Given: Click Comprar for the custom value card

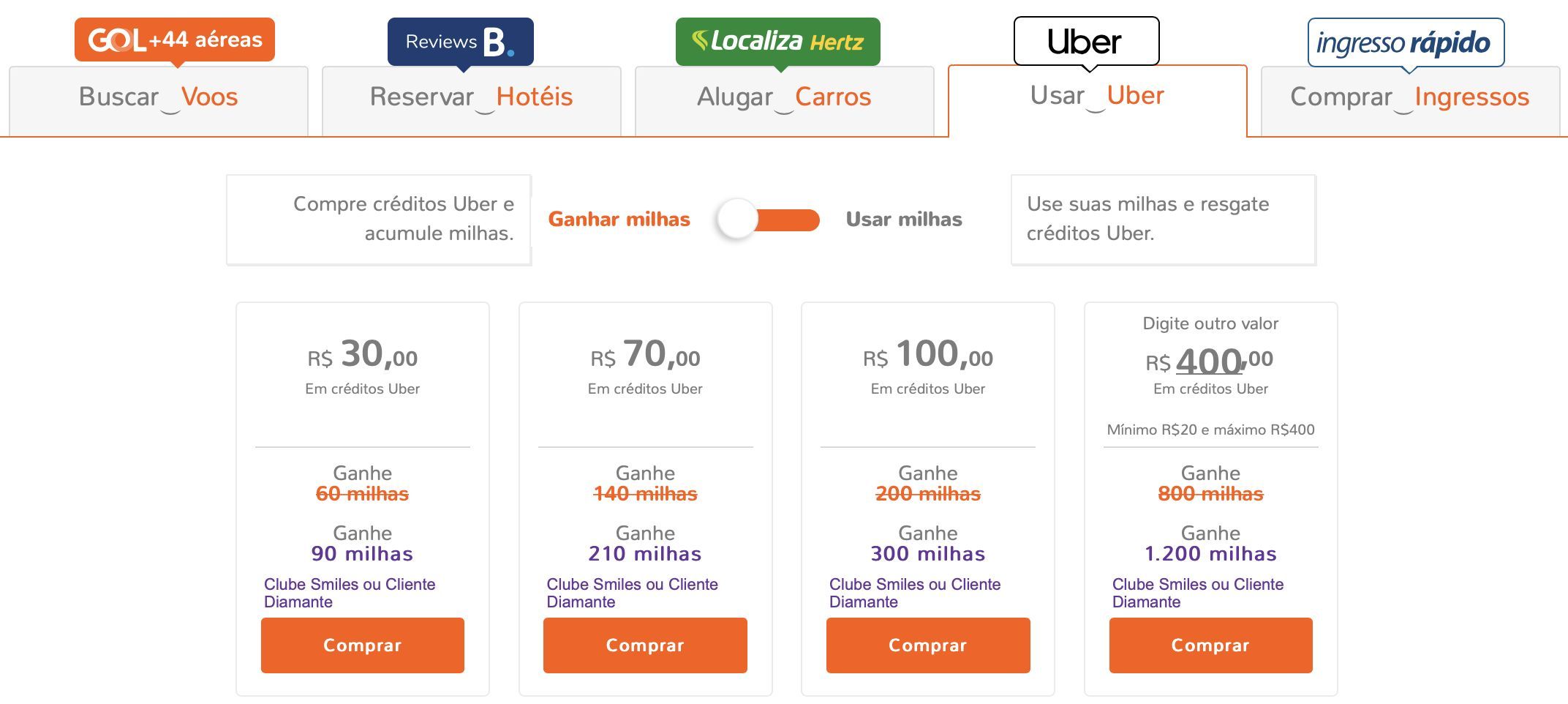Looking at the screenshot, I should pos(1211,645).
